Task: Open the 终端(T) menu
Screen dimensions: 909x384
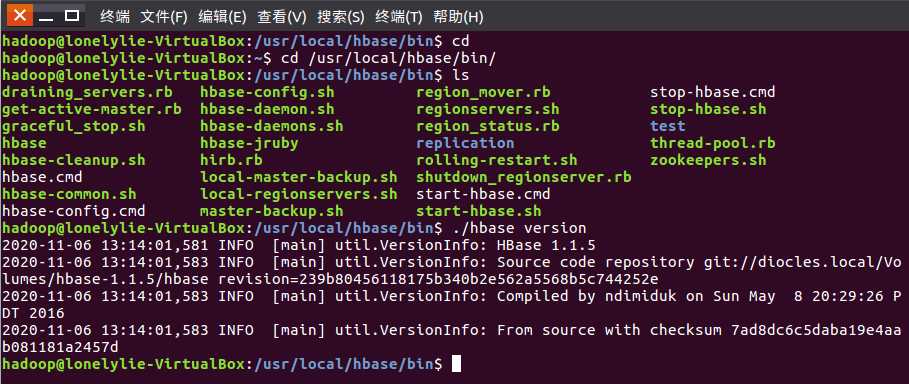Action: point(399,17)
